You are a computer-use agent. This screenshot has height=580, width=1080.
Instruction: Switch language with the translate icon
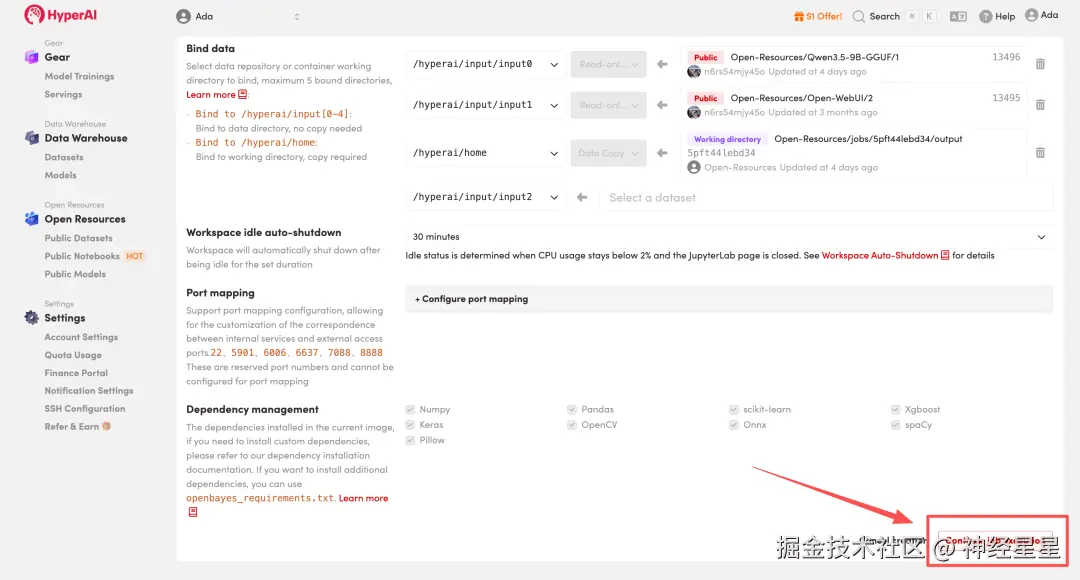pyautogui.click(x=958, y=17)
